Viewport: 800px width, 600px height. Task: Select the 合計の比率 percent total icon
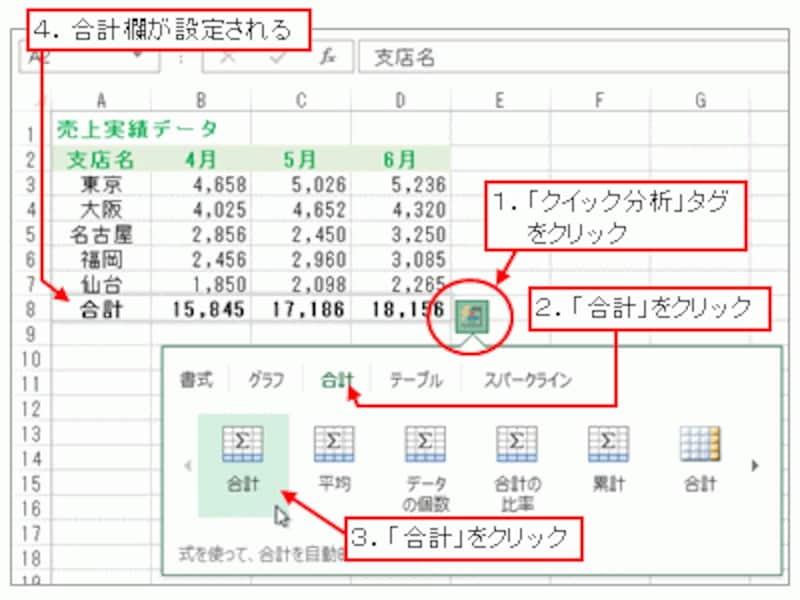(517, 444)
